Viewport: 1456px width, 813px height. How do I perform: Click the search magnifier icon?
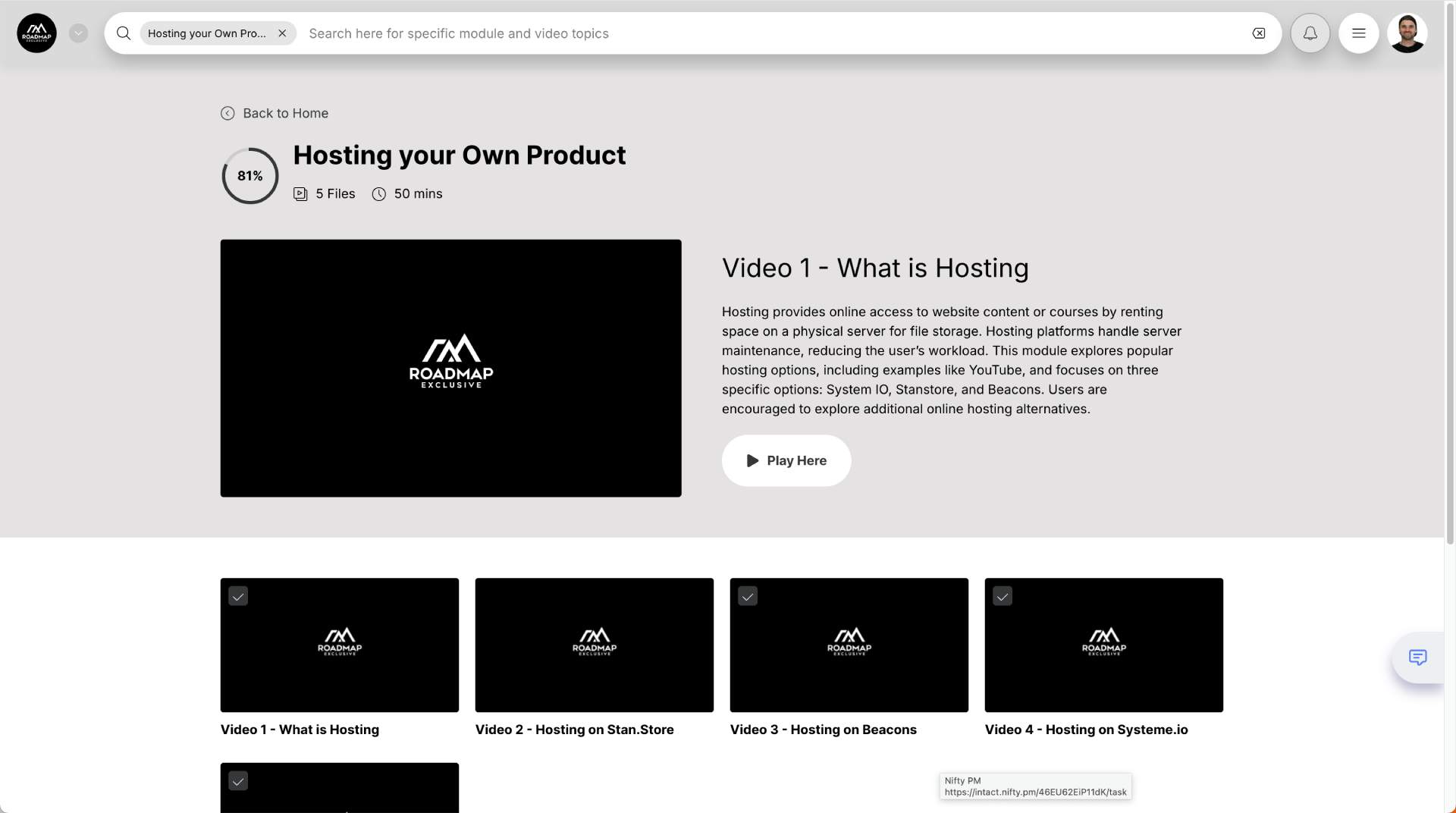[124, 33]
